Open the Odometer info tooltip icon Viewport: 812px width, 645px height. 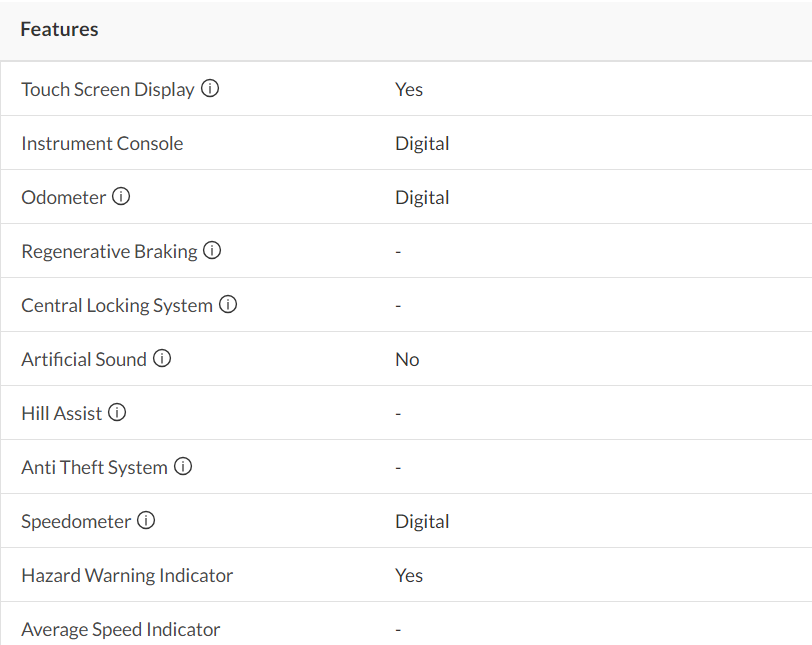pos(121,197)
